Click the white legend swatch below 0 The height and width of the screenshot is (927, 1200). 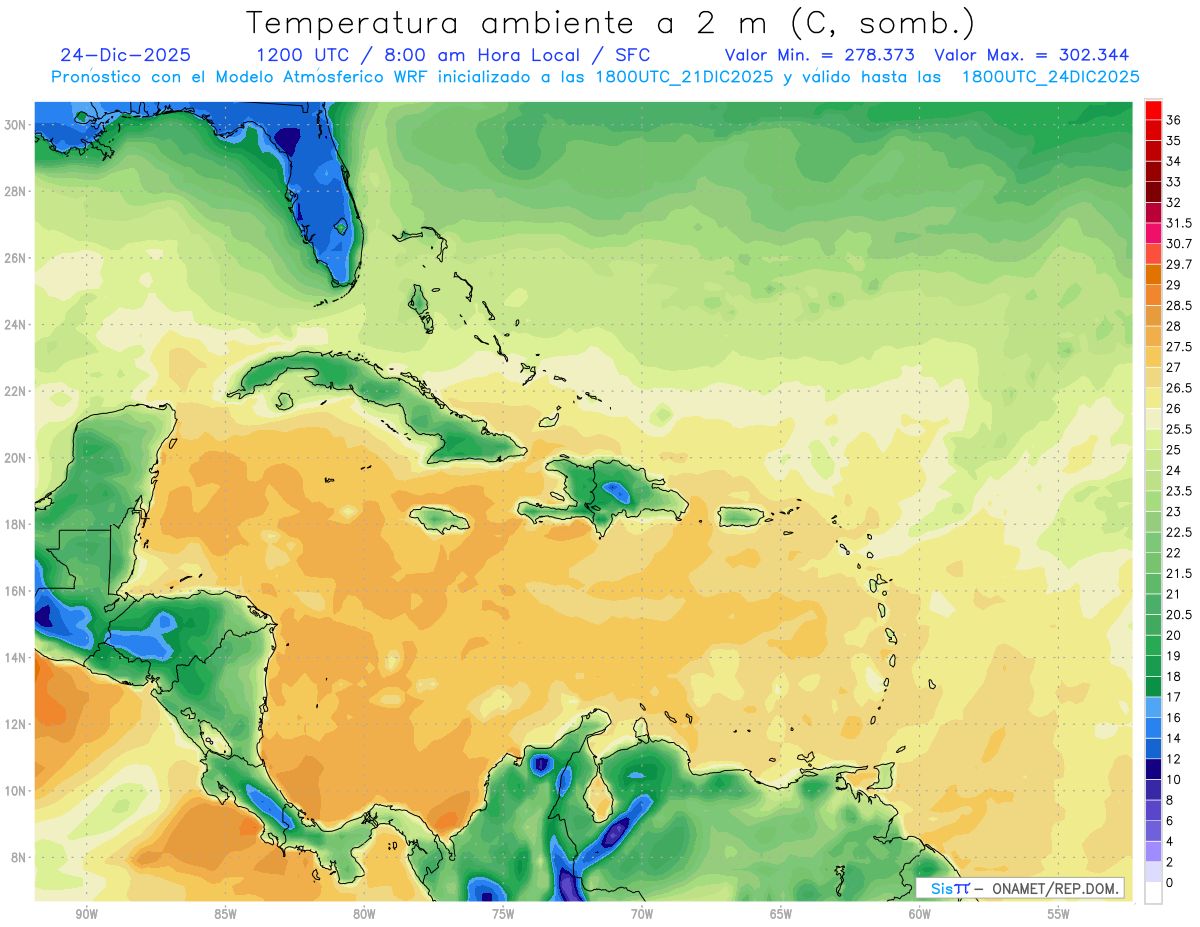pos(1153,894)
